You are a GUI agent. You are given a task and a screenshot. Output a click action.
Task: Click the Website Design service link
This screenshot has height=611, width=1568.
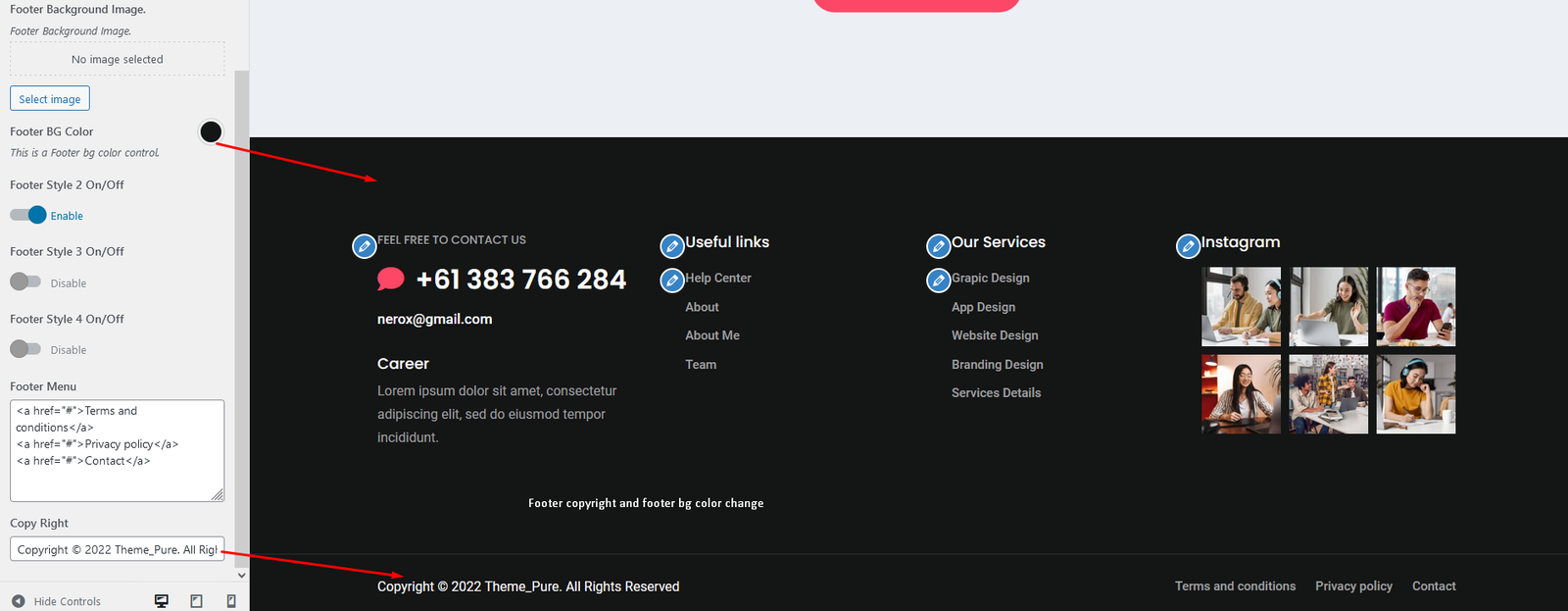[x=995, y=335]
